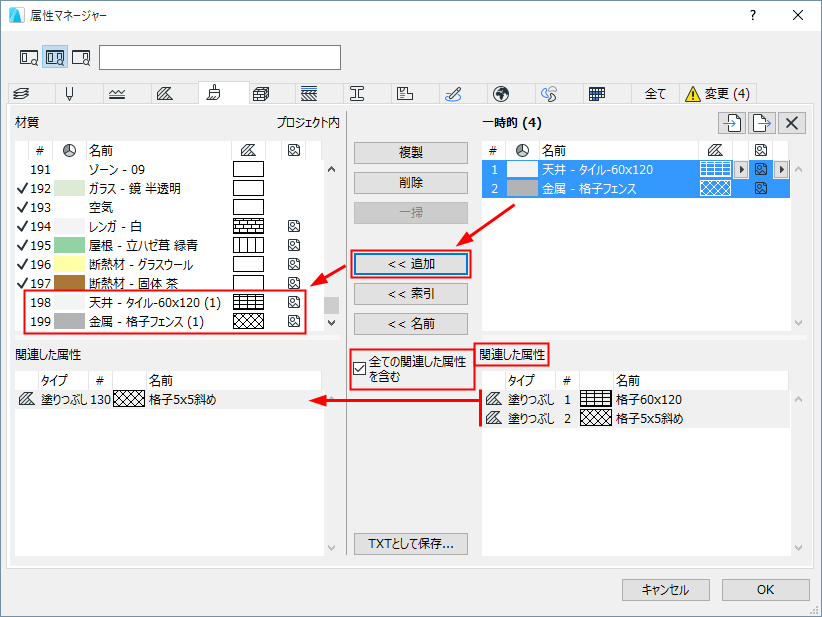The width and height of the screenshot is (822, 617).
Task: Open help with the question mark
Action: [x=753, y=15]
